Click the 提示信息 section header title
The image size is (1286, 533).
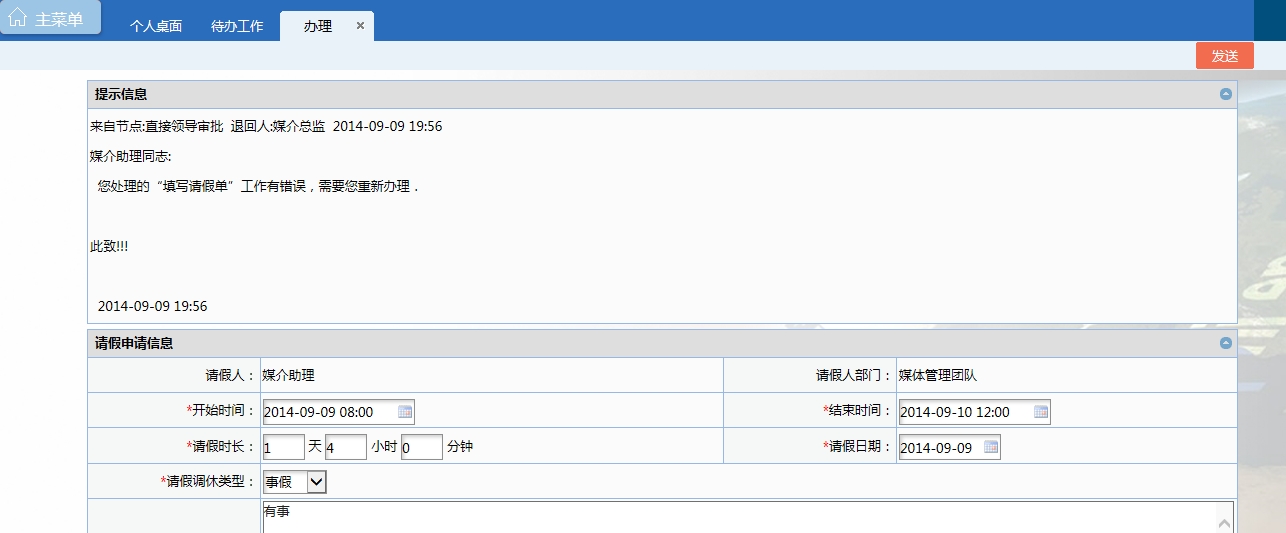point(121,94)
